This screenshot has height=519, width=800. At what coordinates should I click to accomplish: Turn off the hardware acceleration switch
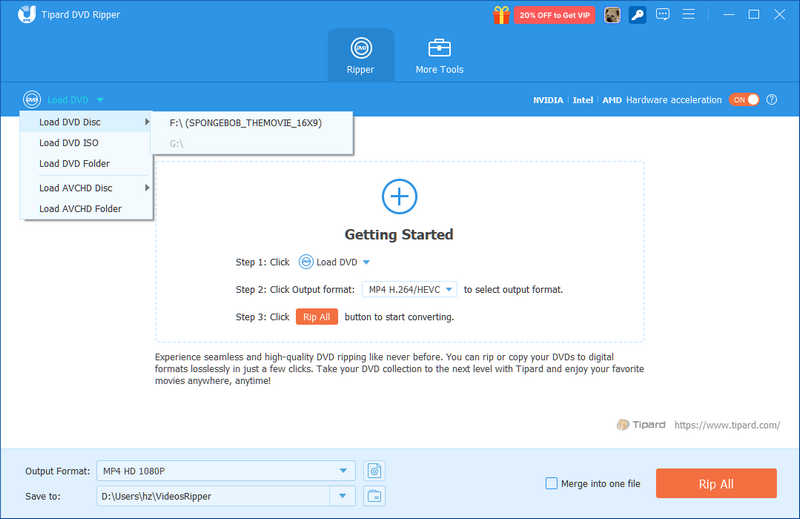(744, 100)
